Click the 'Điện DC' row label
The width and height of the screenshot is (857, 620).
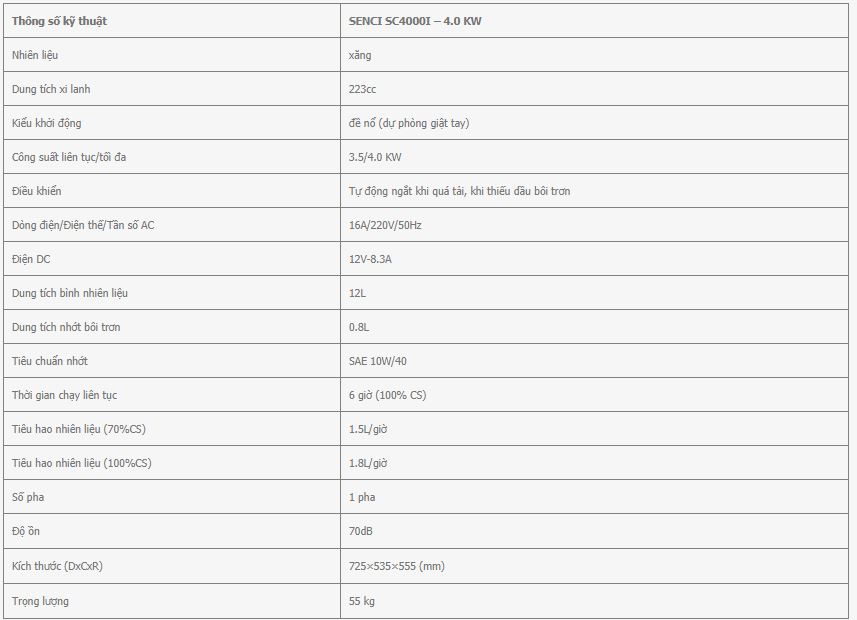click(31, 259)
